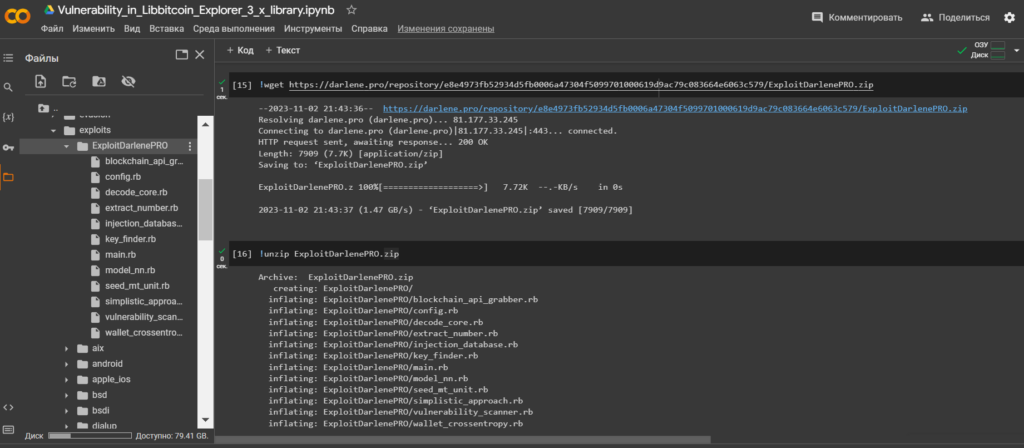Open model_nn.rb in file tree
This screenshot has height=448, width=1024.
point(130,270)
